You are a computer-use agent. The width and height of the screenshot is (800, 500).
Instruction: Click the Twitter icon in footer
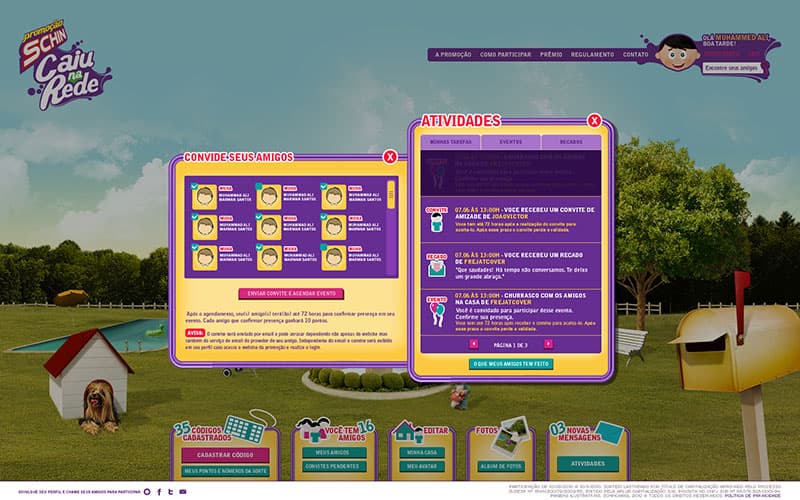point(171,492)
